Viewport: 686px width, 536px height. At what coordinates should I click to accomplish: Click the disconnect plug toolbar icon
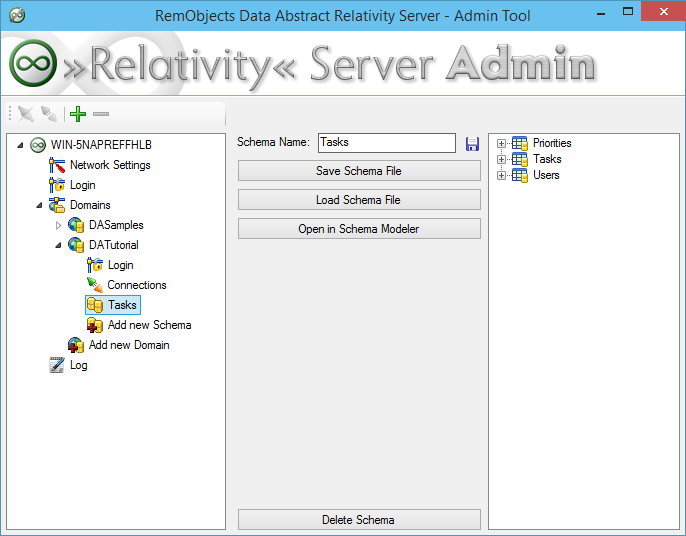click(x=26, y=114)
